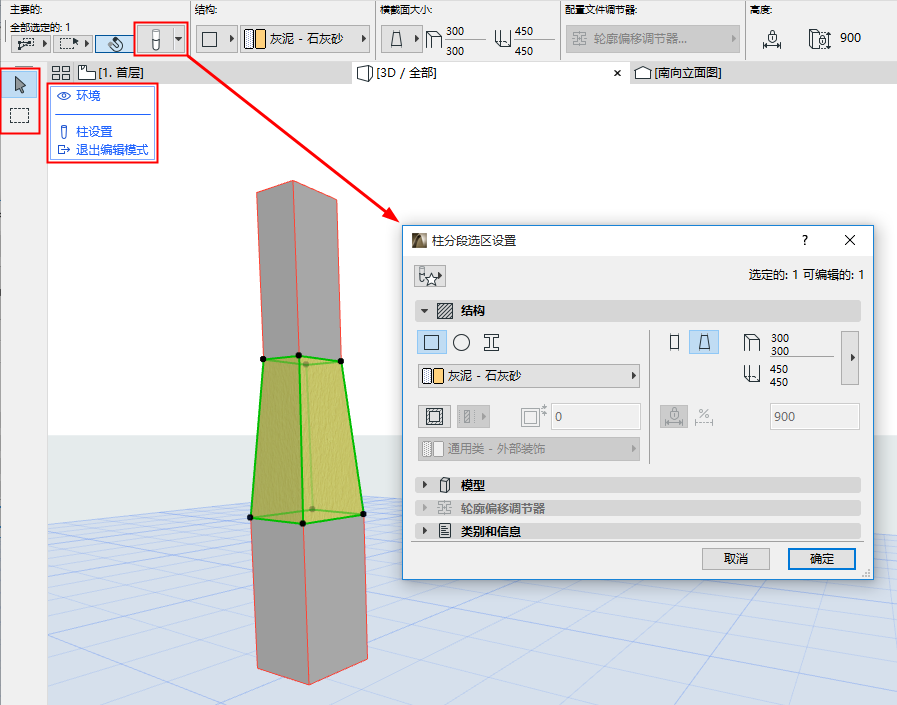Close the 柱分段选区设置 dialog
The image size is (897, 705).
[x=850, y=240]
